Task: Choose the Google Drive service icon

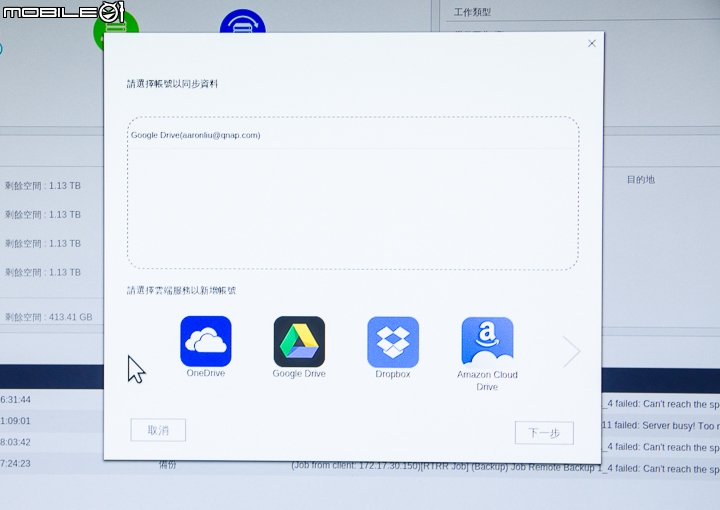Action: [299, 342]
